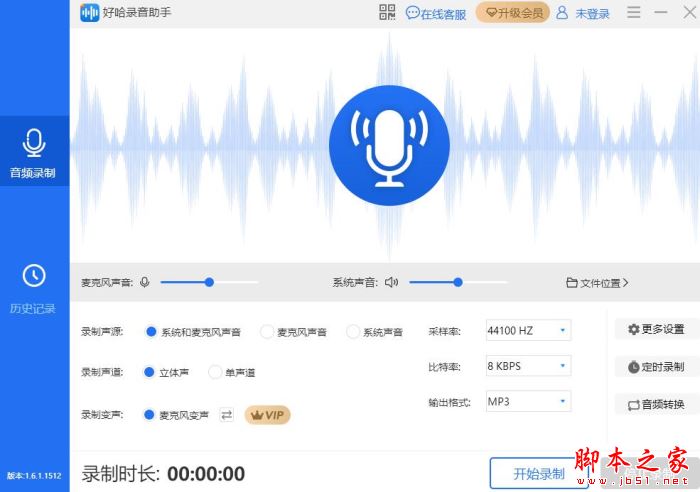Expand the 输出格式 MP3 dropdown
The image size is (700, 492).
click(528, 401)
